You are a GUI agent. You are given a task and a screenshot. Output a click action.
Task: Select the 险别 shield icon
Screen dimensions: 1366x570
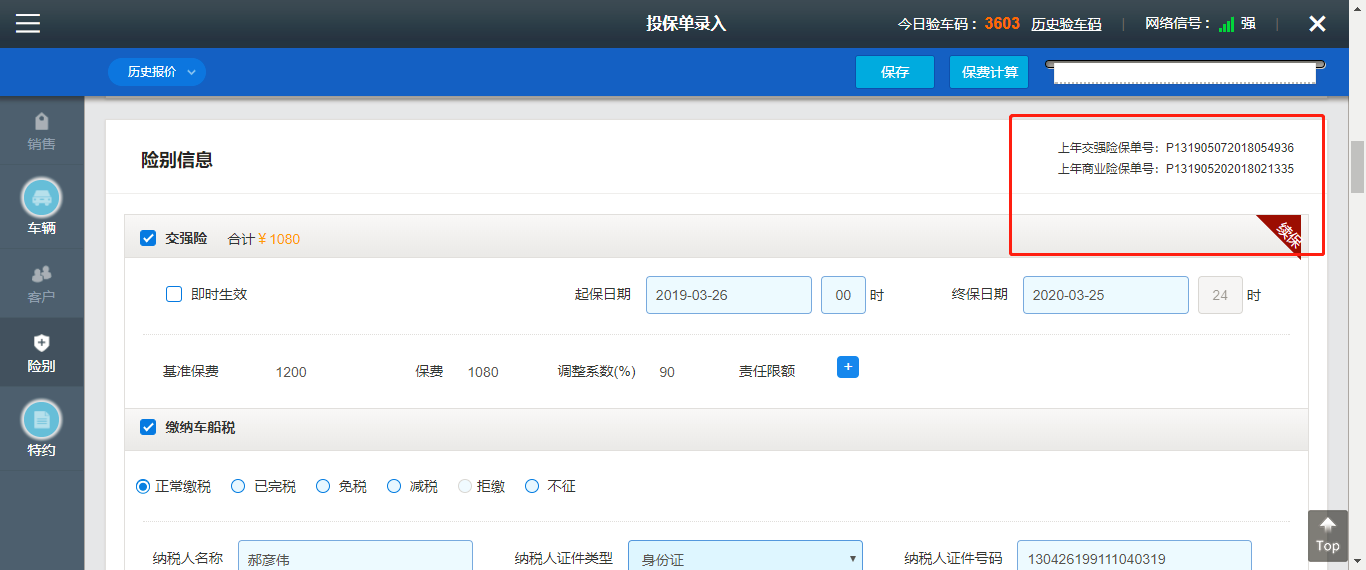pos(41,343)
